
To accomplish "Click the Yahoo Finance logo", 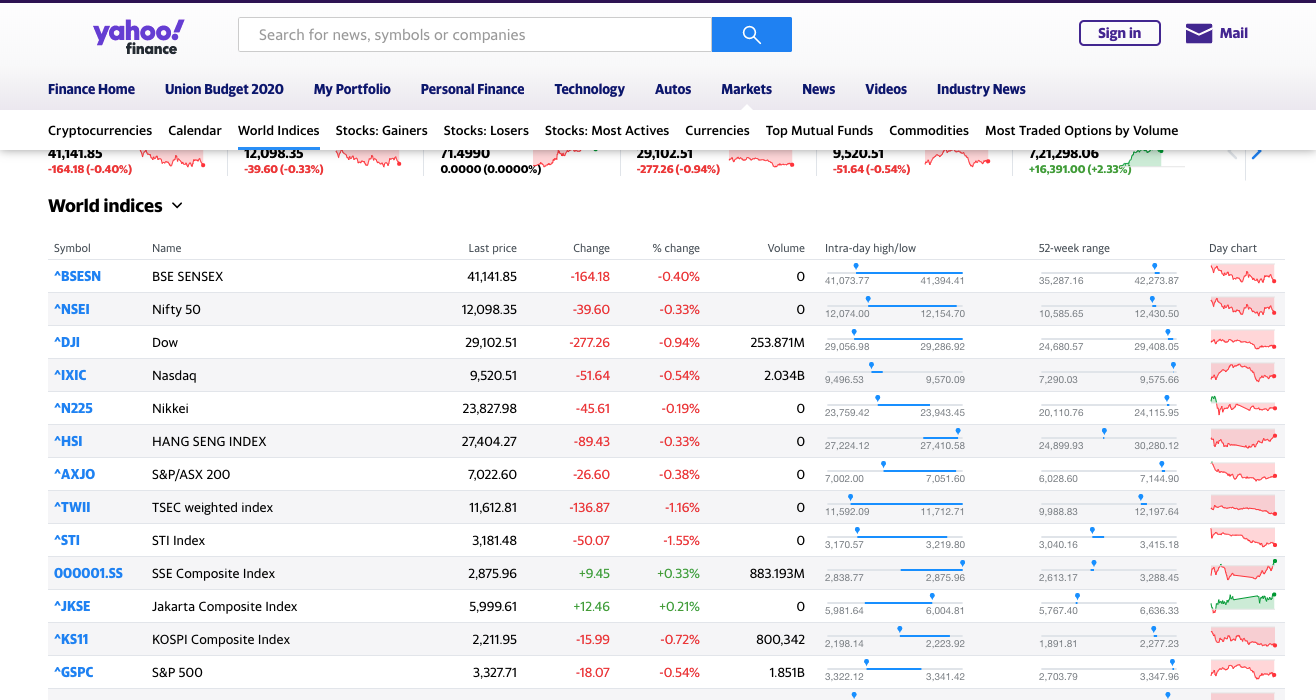I will tap(138, 36).
